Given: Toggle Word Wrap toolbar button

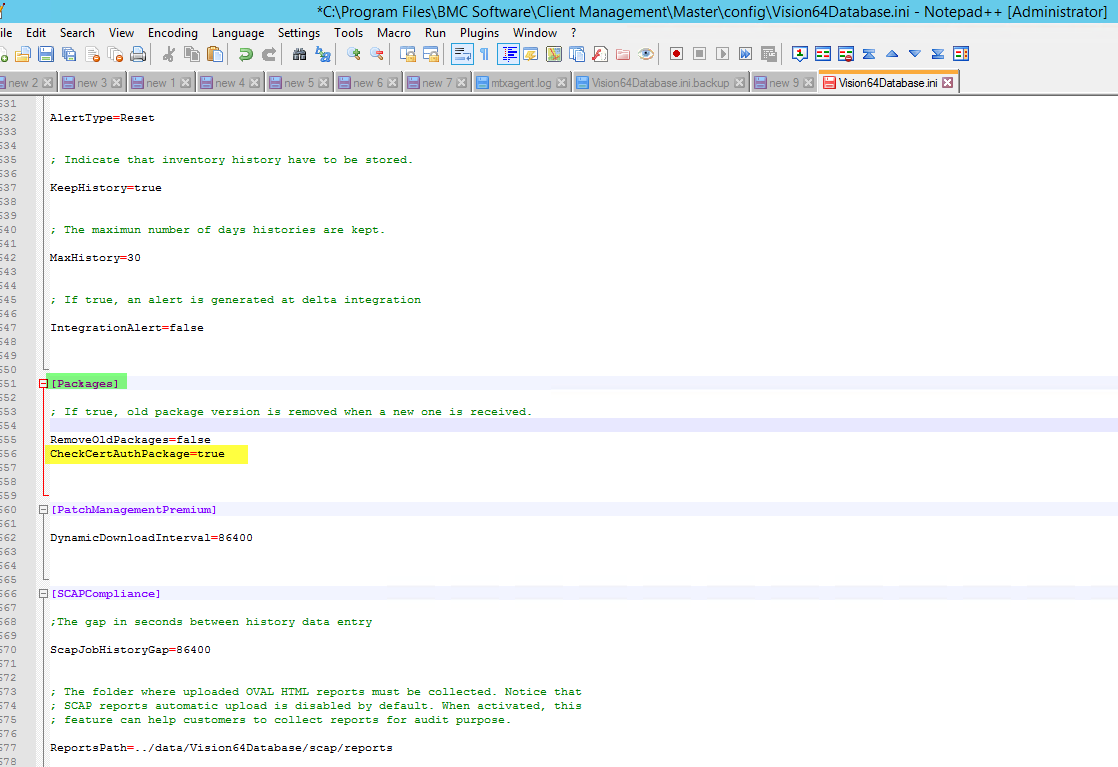Looking at the screenshot, I should pyautogui.click(x=462, y=54).
